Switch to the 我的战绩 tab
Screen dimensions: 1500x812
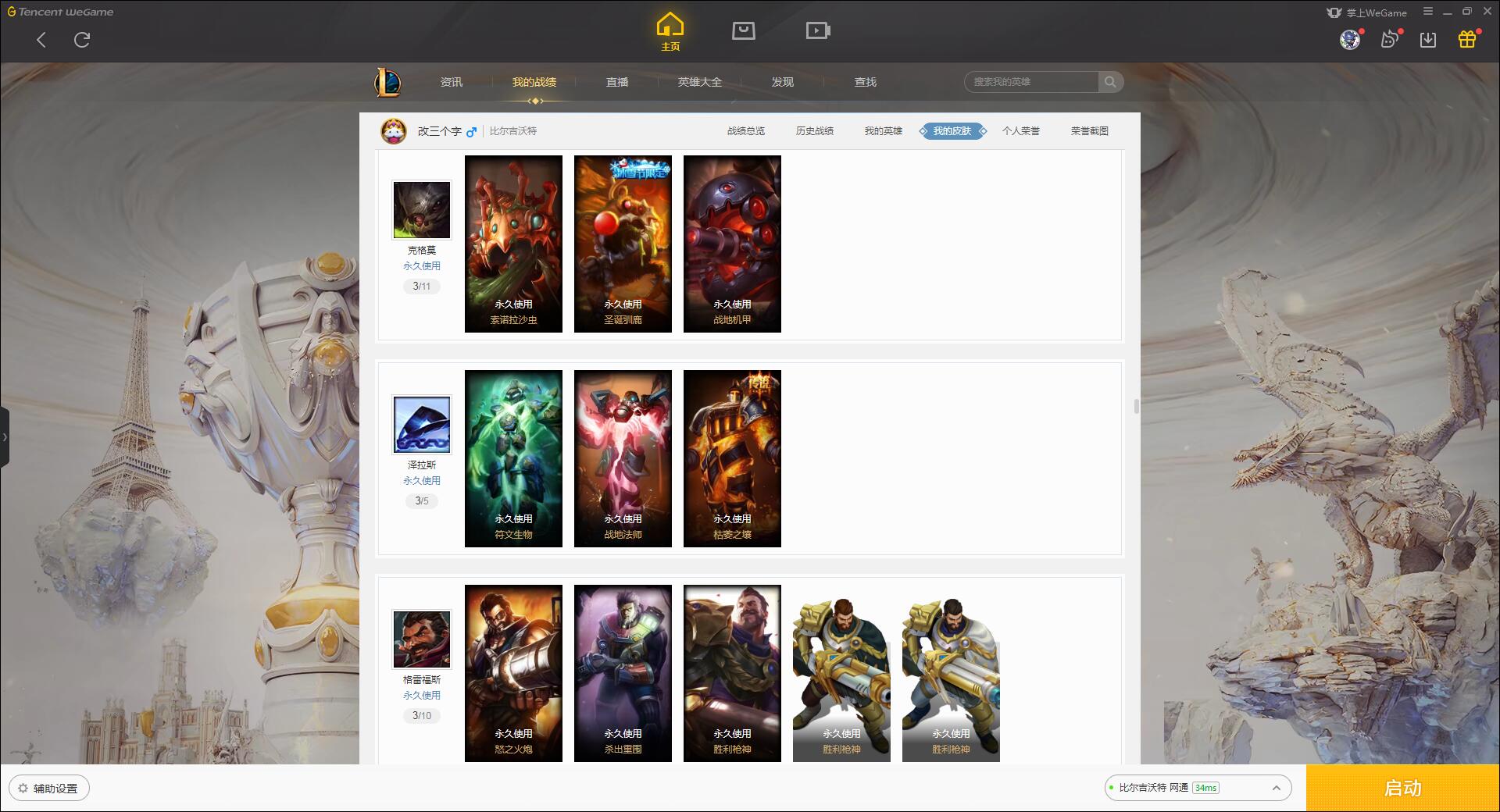(534, 82)
